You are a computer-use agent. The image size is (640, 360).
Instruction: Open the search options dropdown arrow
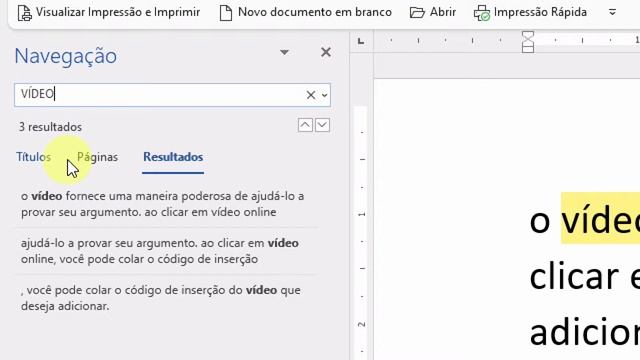pyautogui.click(x=324, y=95)
